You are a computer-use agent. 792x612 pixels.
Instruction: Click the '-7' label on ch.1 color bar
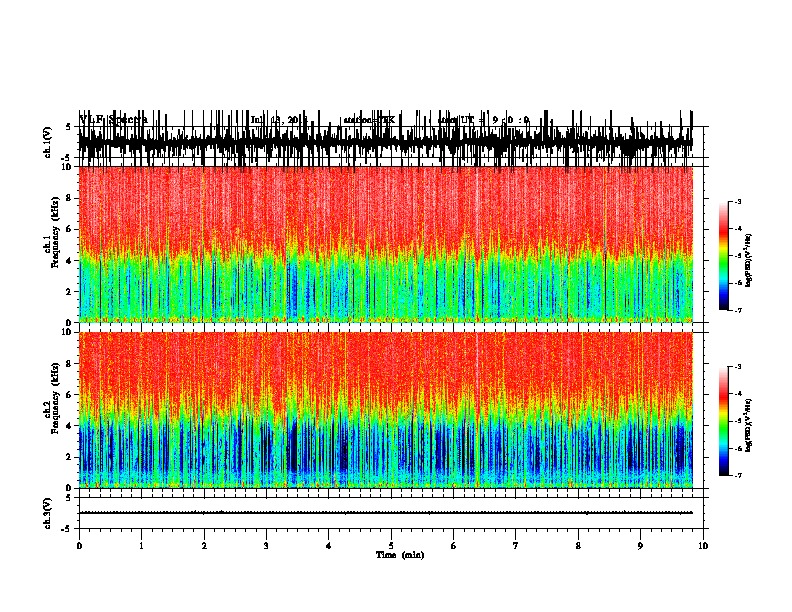point(737,310)
